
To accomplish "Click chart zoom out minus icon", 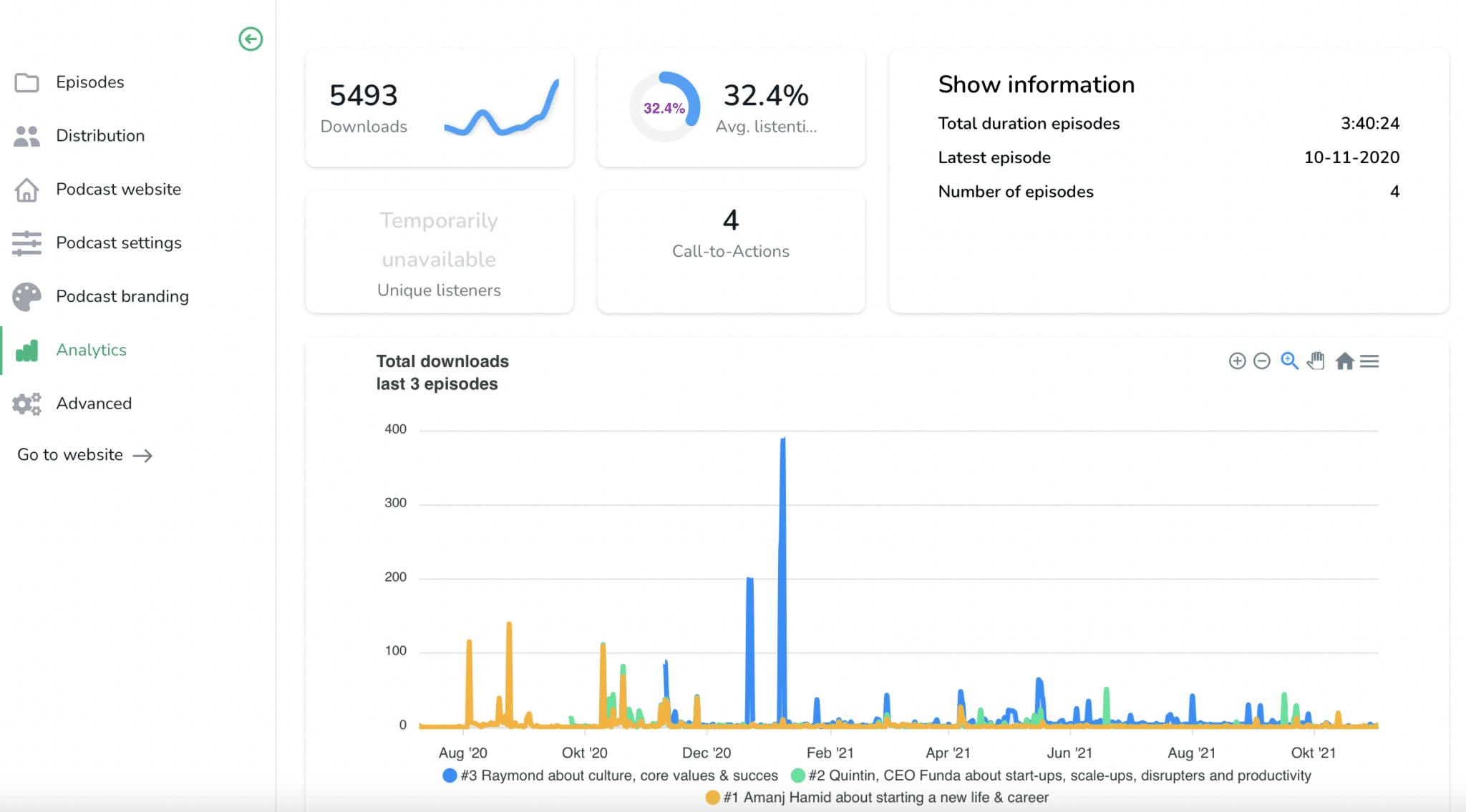I will pyautogui.click(x=1262, y=361).
